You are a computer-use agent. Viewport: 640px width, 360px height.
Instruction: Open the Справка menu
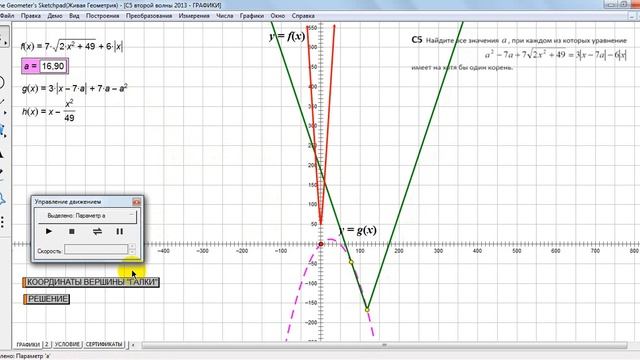click(x=303, y=16)
